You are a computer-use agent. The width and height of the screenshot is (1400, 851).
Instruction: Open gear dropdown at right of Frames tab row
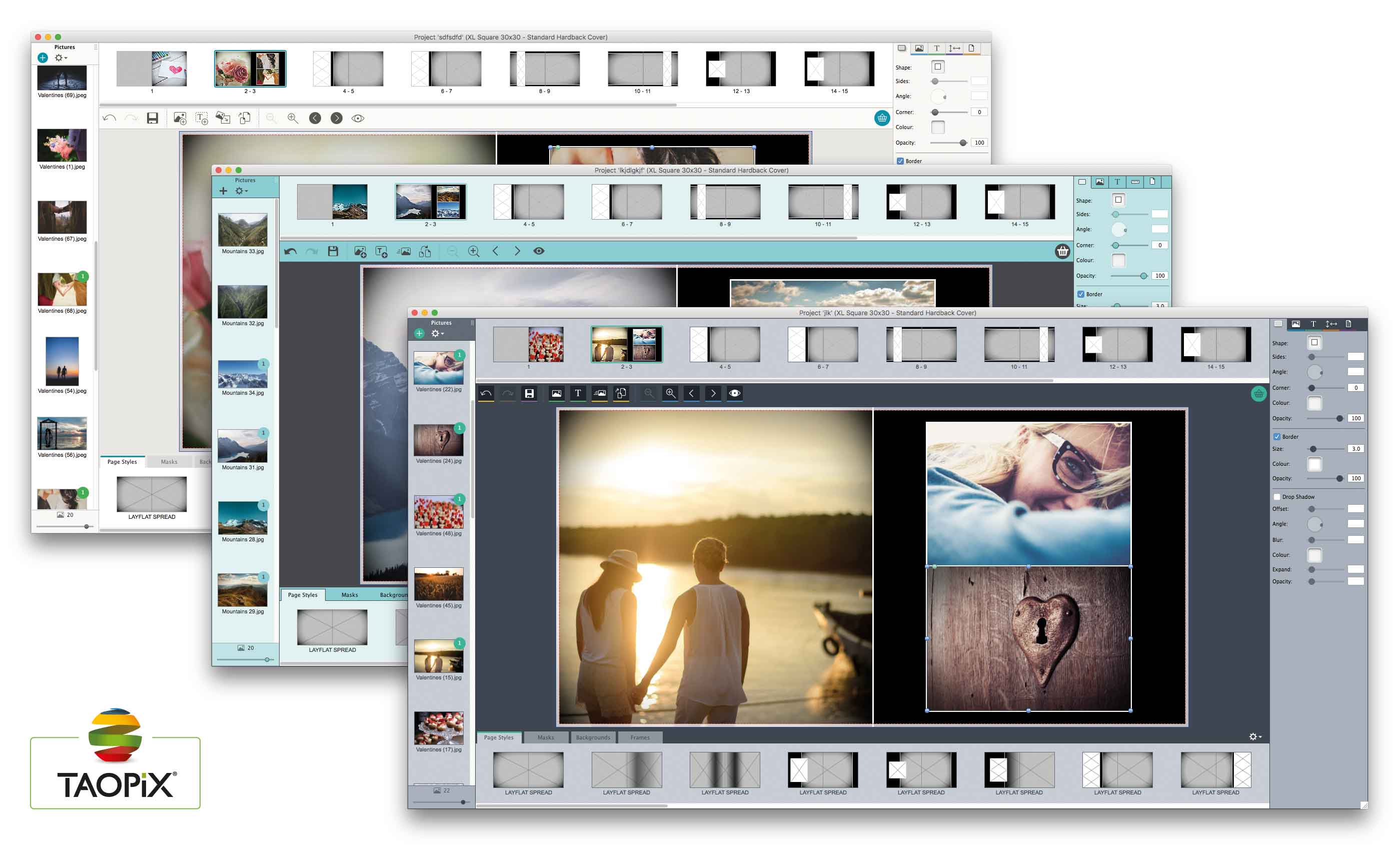[1254, 737]
